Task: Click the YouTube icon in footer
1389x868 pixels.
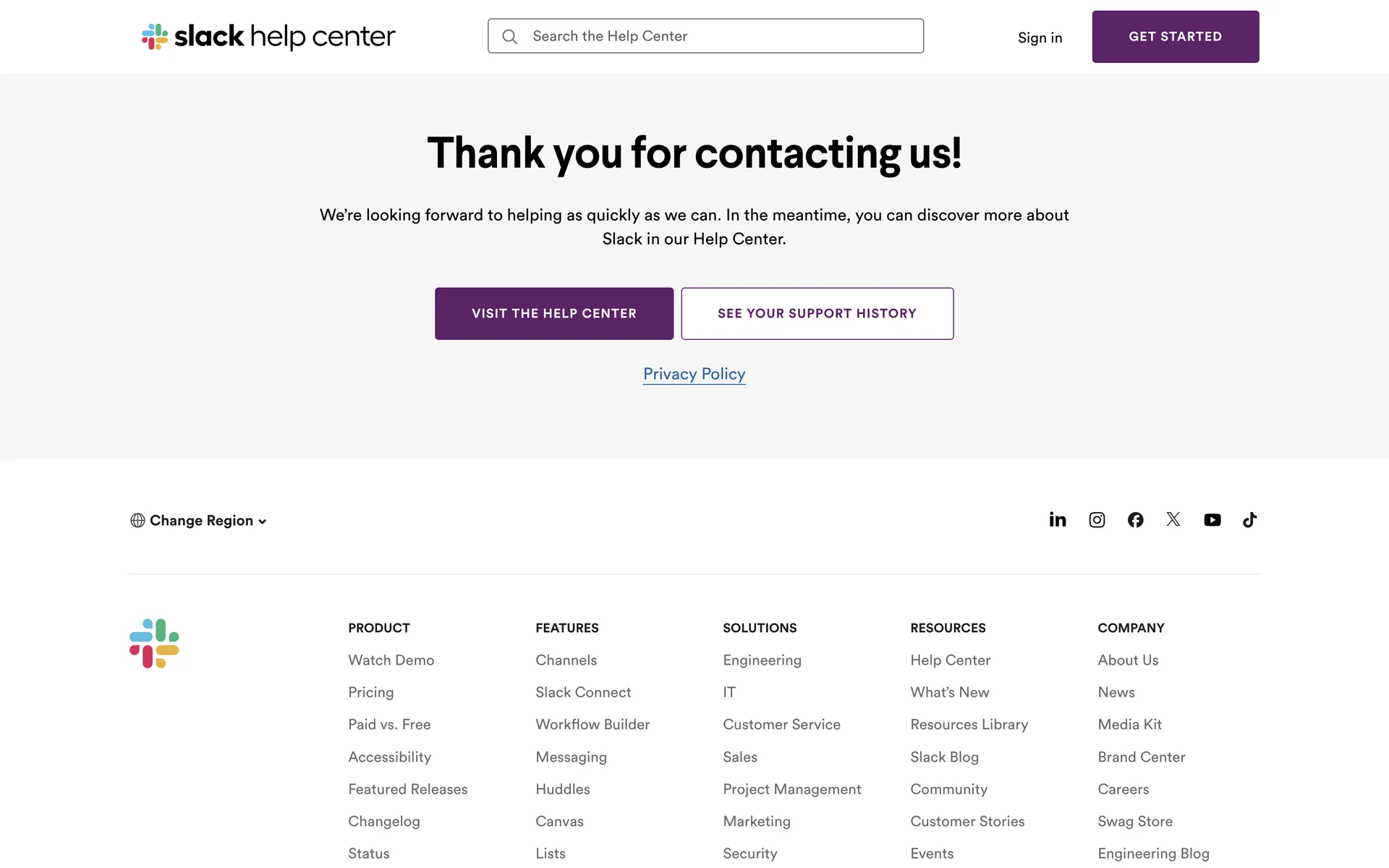Action: [x=1212, y=520]
